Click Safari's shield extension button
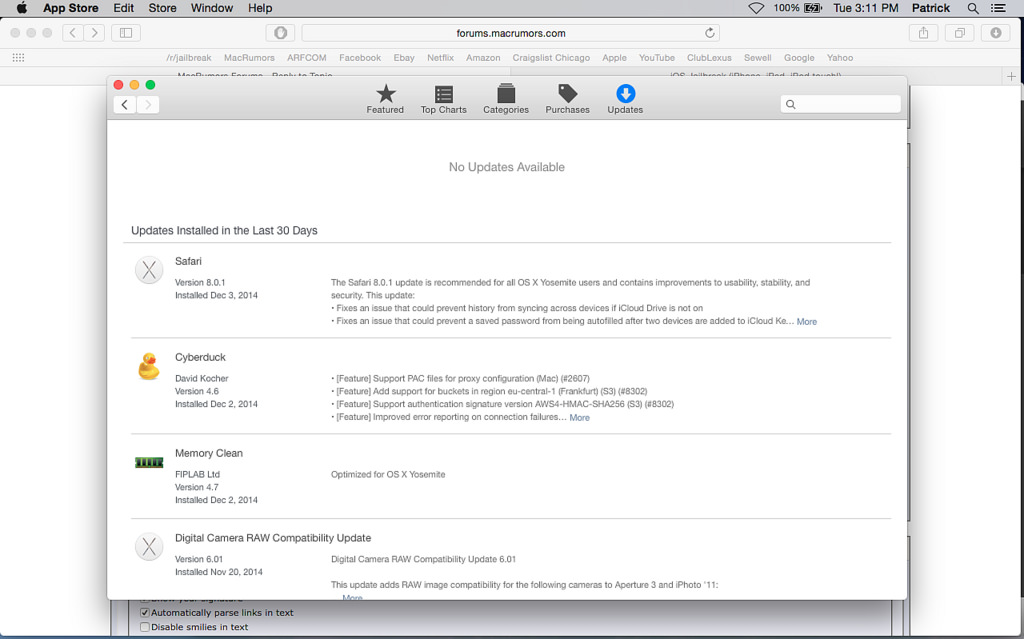The height and width of the screenshot is (639, 1024). 280,33
